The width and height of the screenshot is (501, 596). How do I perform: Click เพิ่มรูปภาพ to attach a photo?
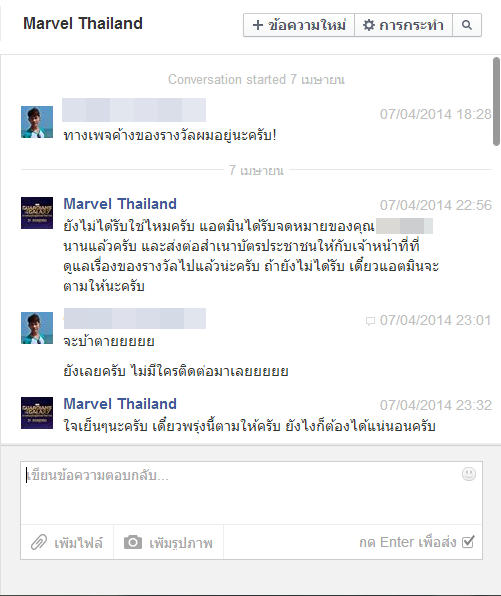(x=168, y=542)
